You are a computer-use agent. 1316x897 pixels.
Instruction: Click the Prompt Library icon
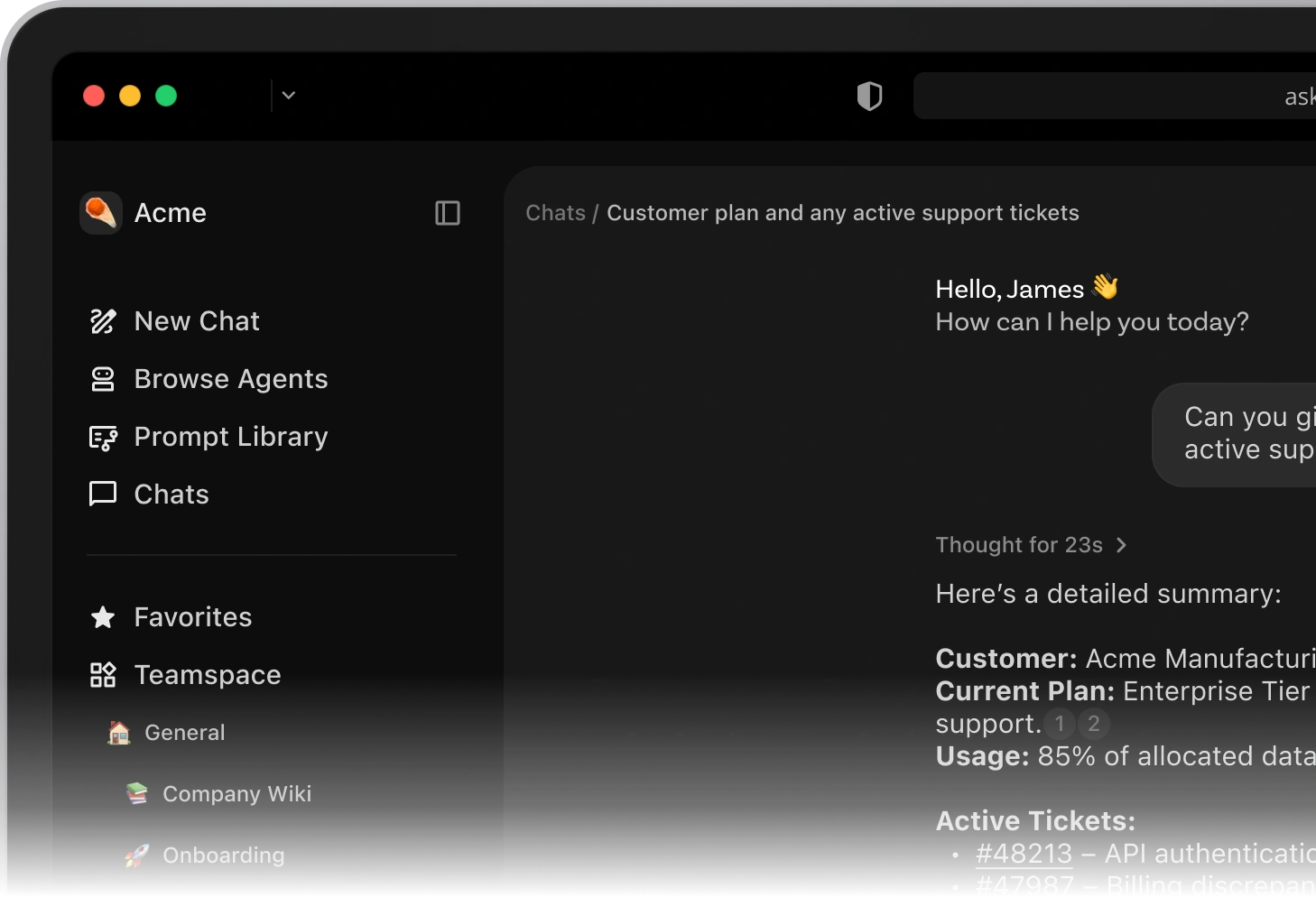pyautogui.click(x=103, y=438)
